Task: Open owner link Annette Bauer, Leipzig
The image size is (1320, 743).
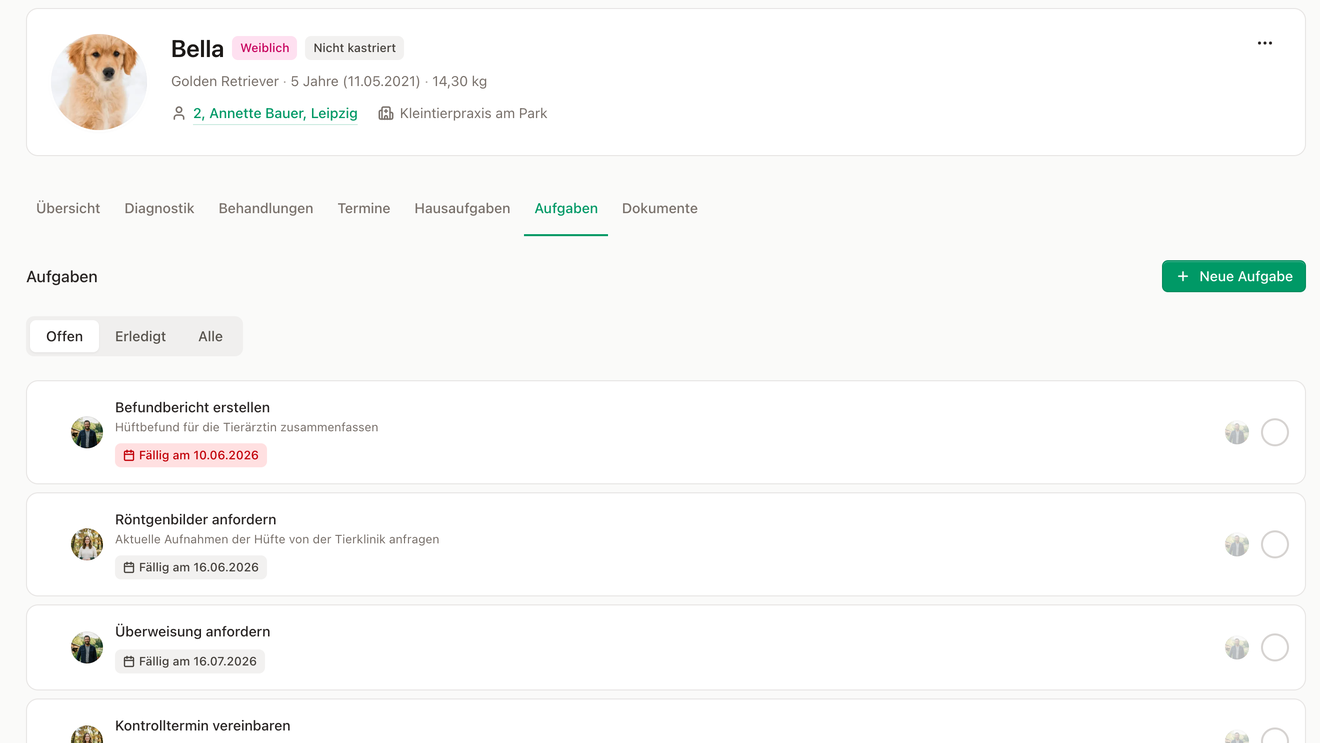Action: [275, 113]
